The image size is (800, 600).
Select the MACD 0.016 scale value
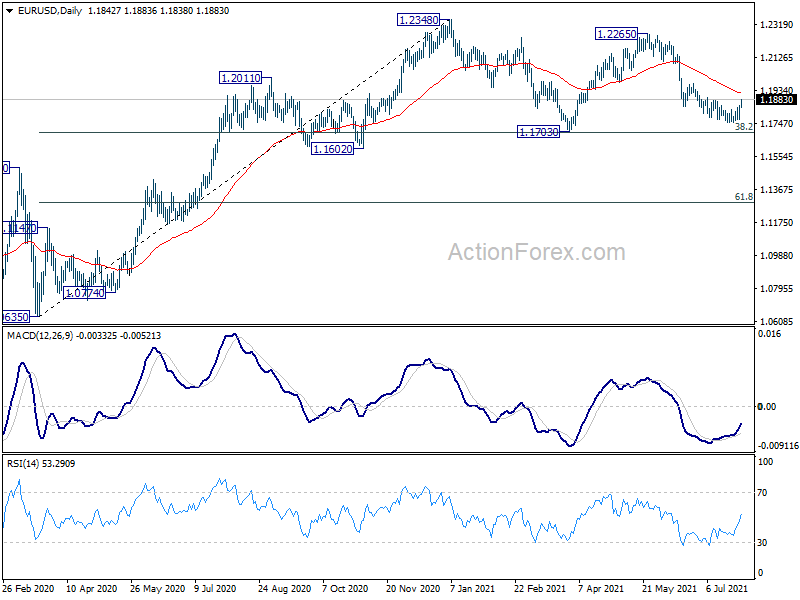769,334
